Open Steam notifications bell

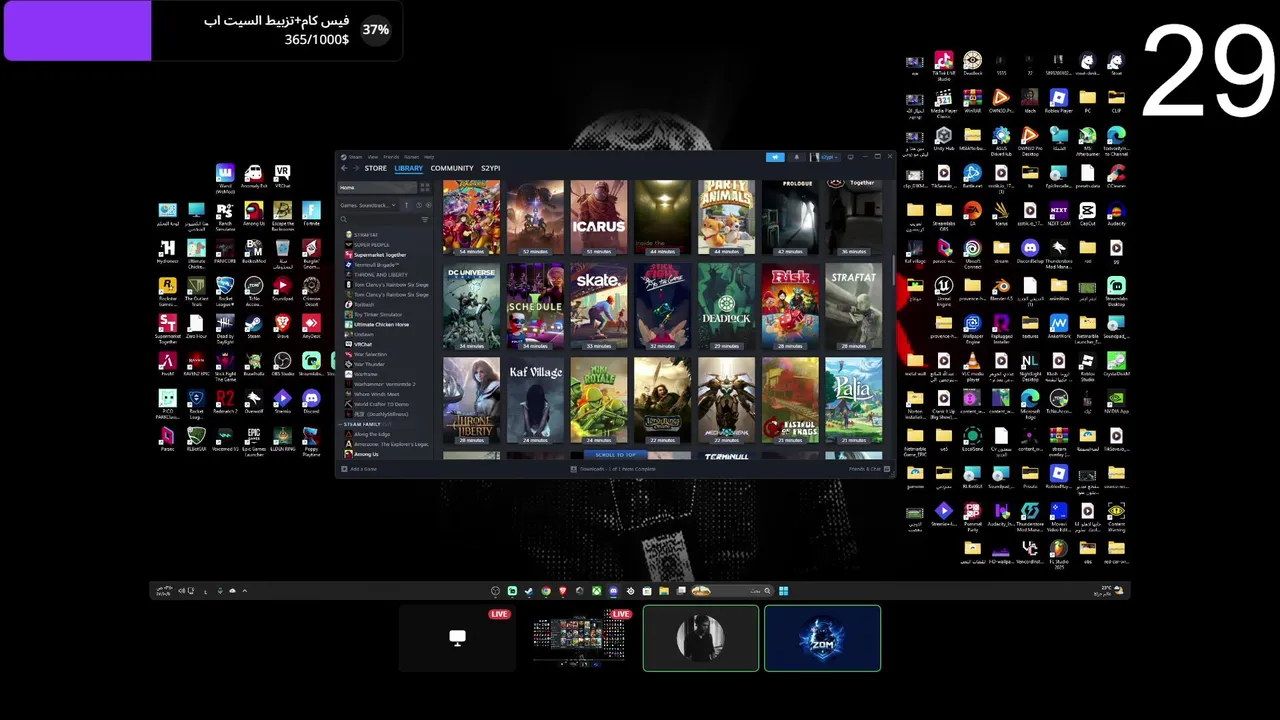(797, 157)
